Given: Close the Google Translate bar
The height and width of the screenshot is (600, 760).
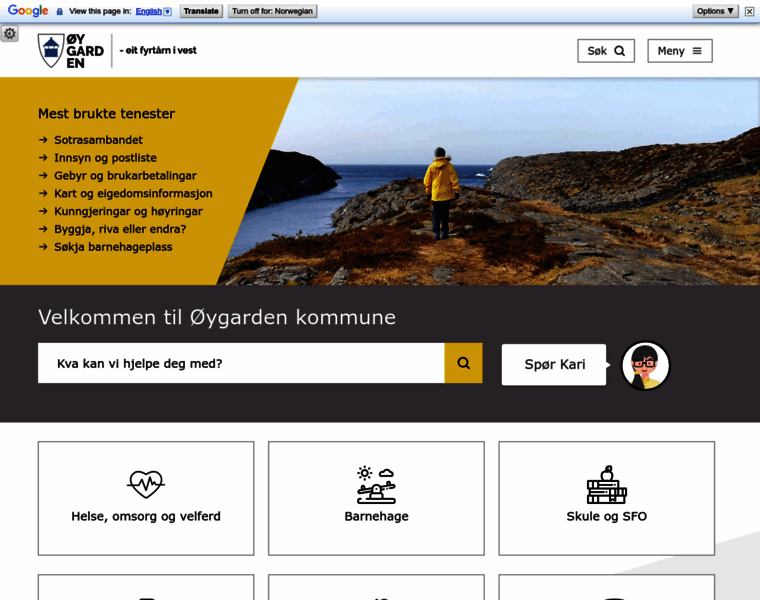Looking at the screenshot, I should coord(750,11).
